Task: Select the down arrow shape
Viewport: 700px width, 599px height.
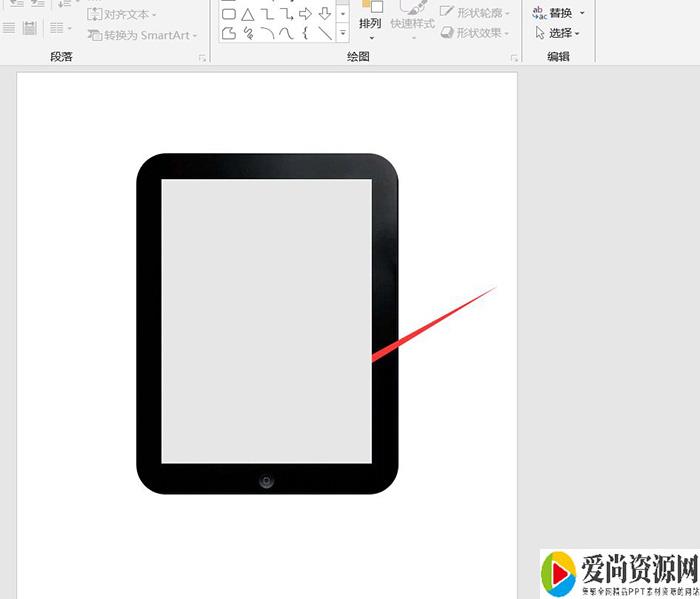Action: [x=325, y=14]
